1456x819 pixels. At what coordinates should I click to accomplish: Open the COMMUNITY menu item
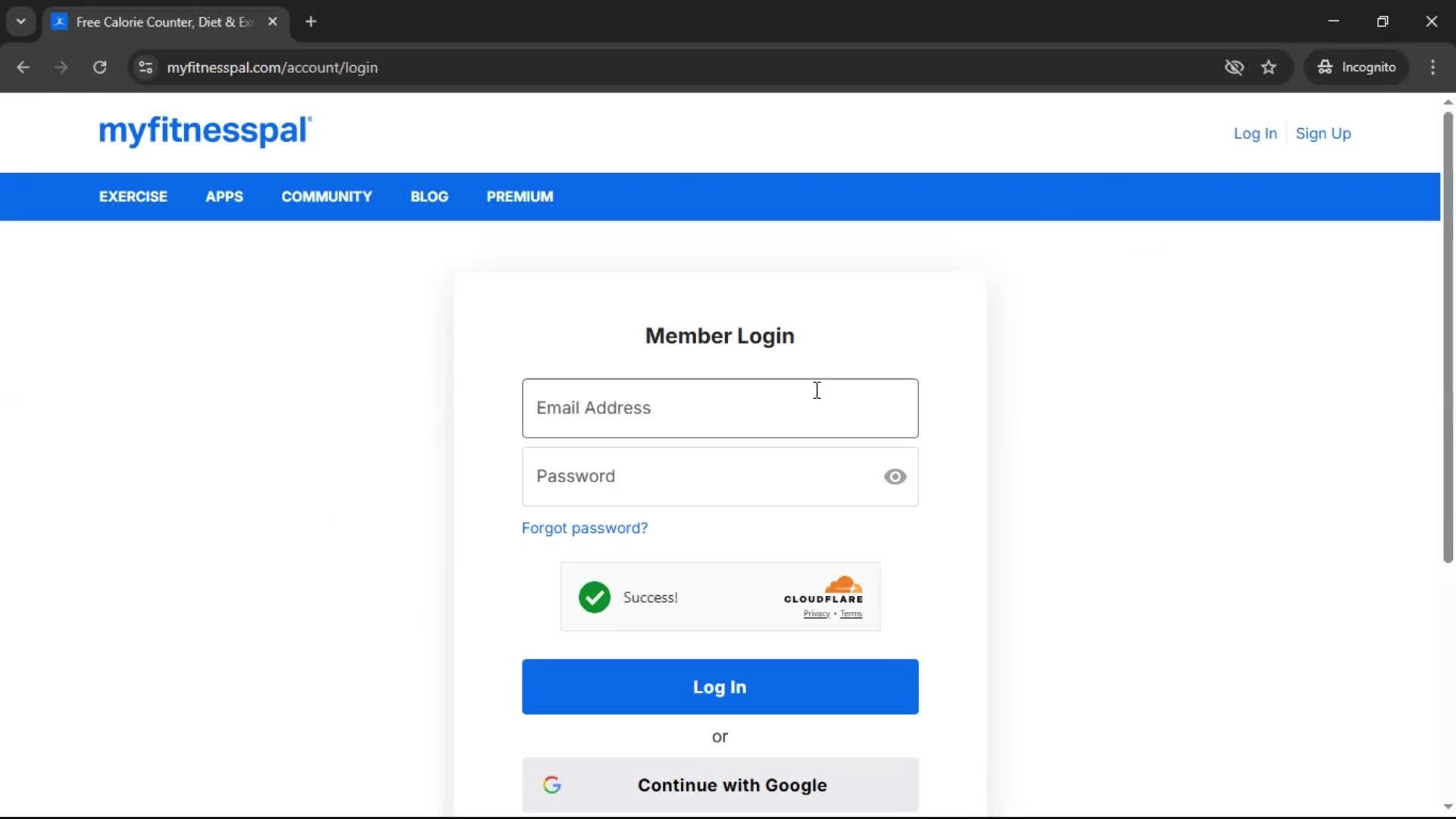tap(327, 196)
